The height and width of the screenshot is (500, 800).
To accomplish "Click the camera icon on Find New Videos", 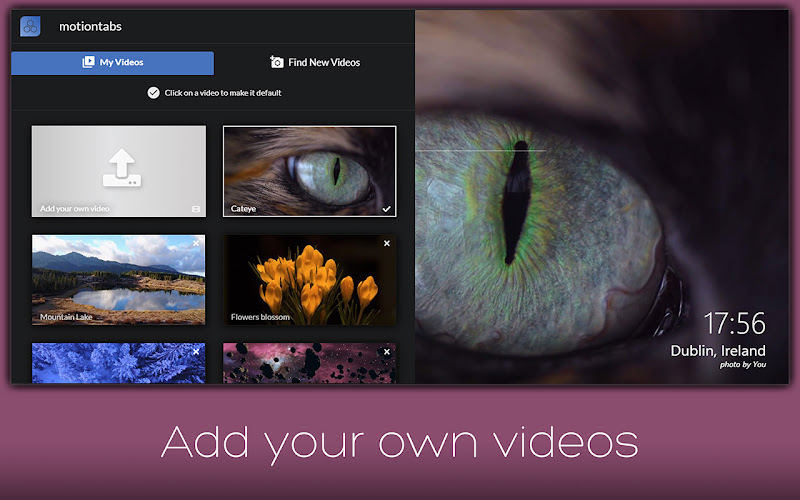I will click(x=276, y=62).
